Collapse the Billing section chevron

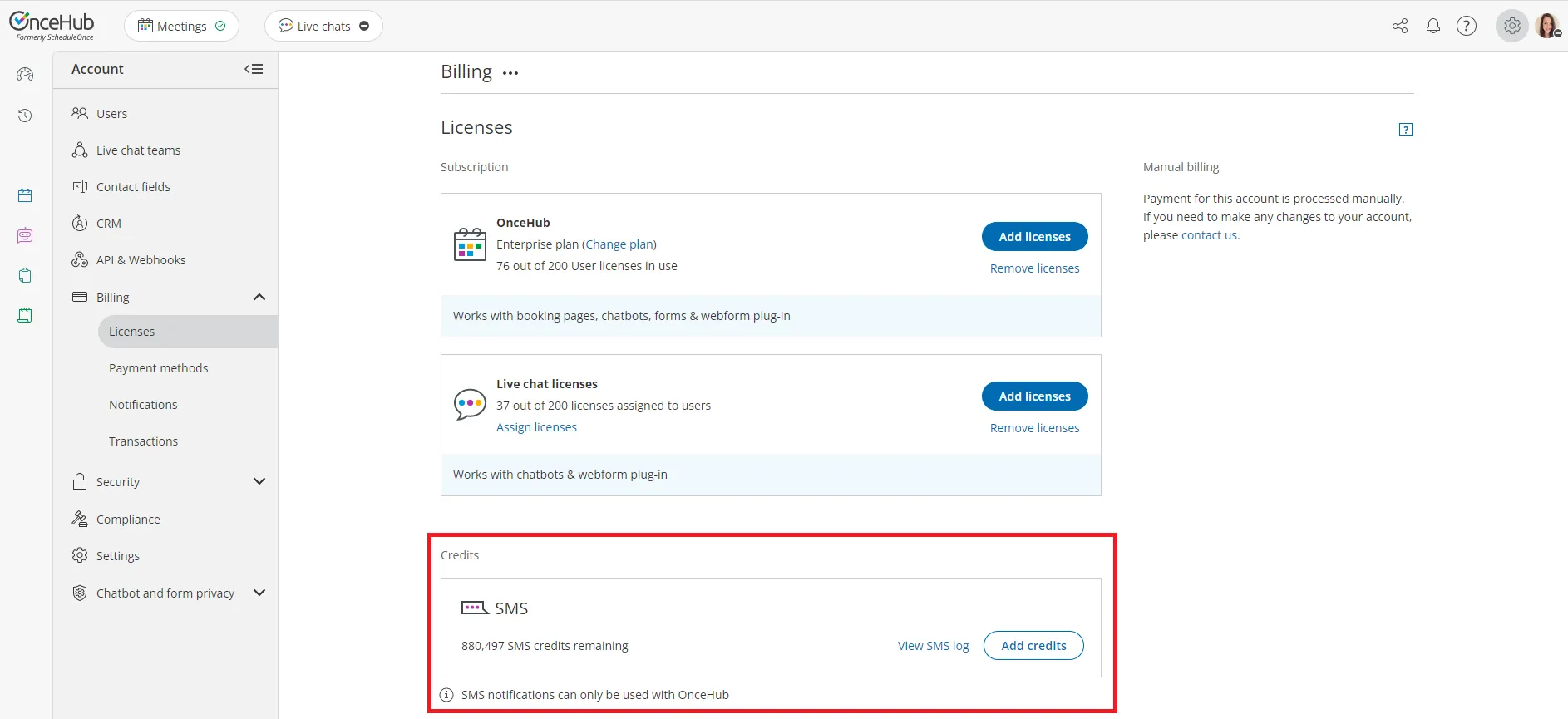click(259, 298)
